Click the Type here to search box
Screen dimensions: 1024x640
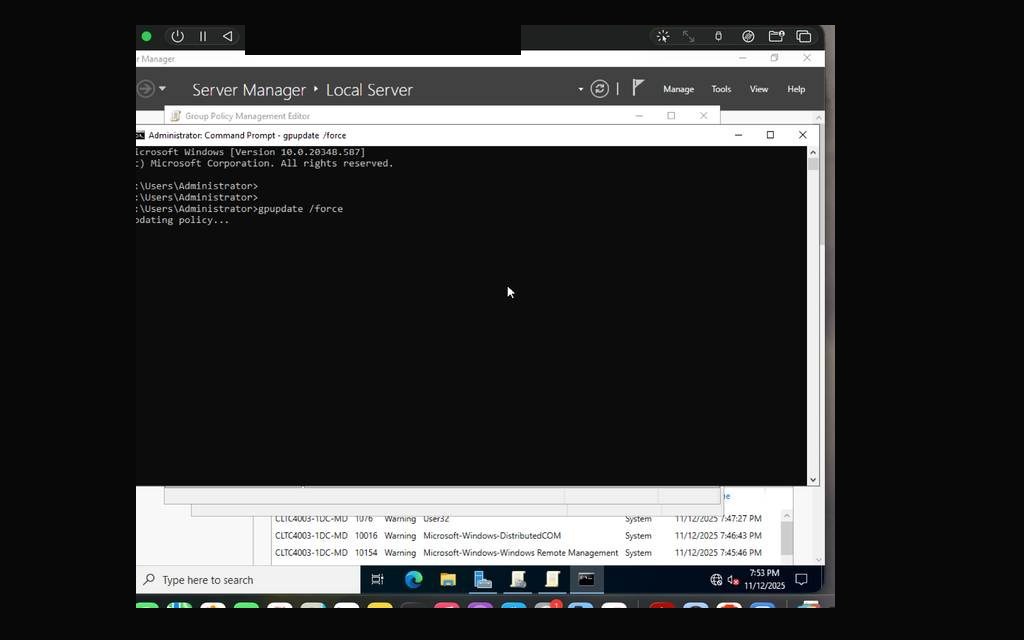(248, 580)
